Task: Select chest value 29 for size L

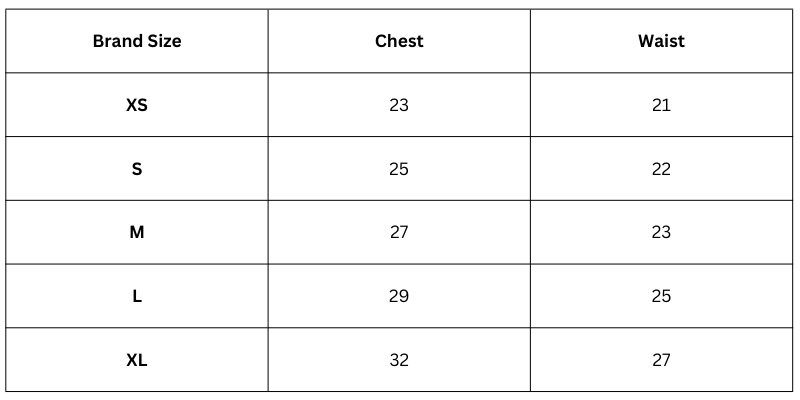Action: click(x=399, y=296)
